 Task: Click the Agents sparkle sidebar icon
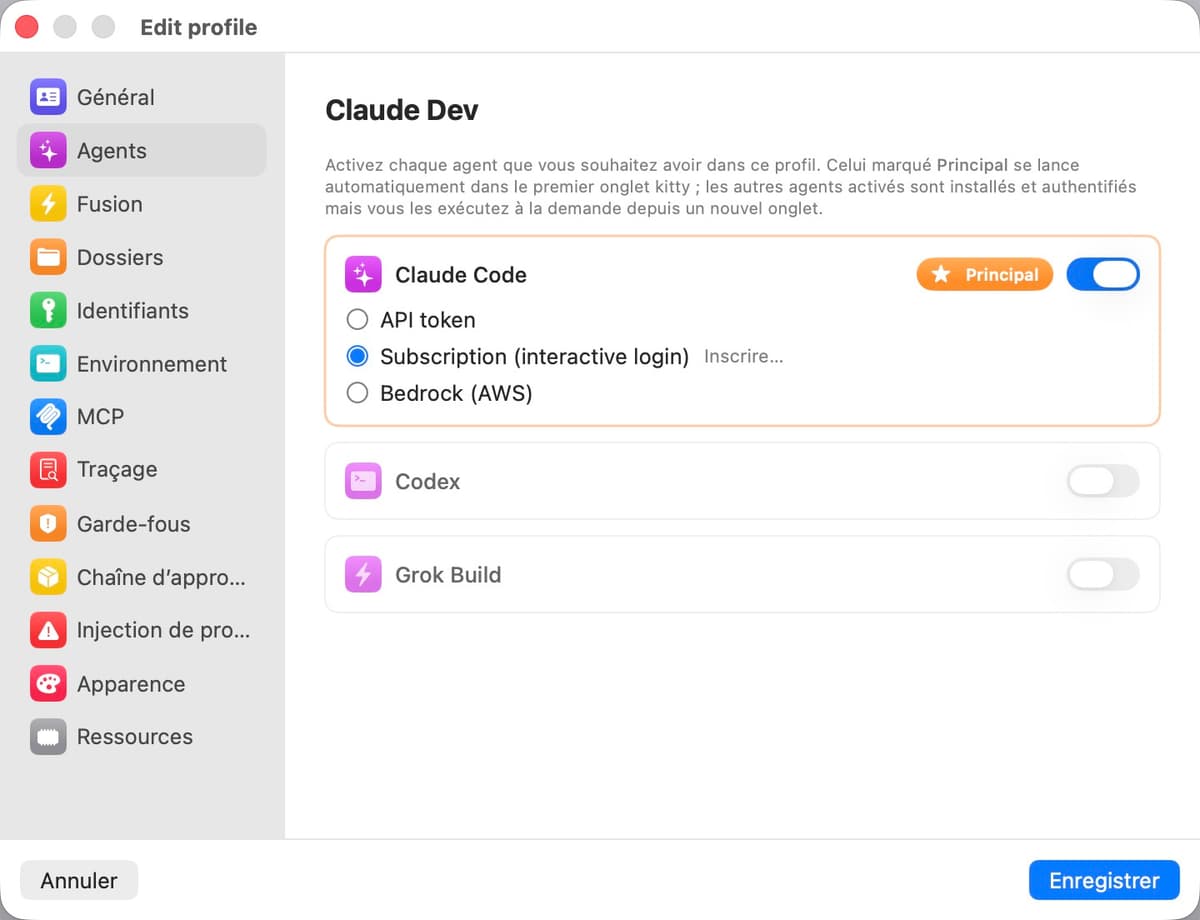[48, 151]
